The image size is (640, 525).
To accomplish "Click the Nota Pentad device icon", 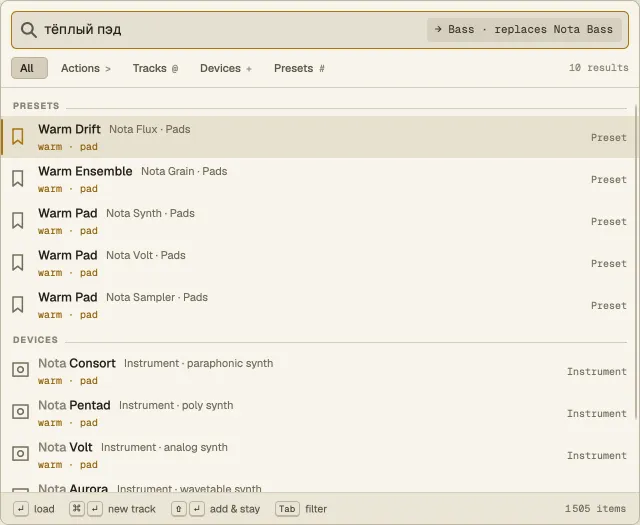I will click(20, 412).
